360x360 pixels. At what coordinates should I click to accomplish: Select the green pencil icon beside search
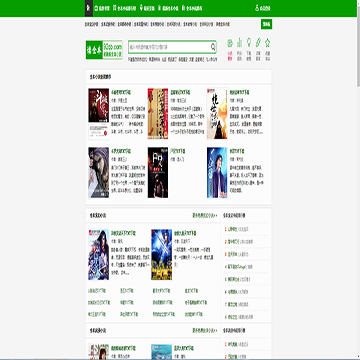(258, 43)
